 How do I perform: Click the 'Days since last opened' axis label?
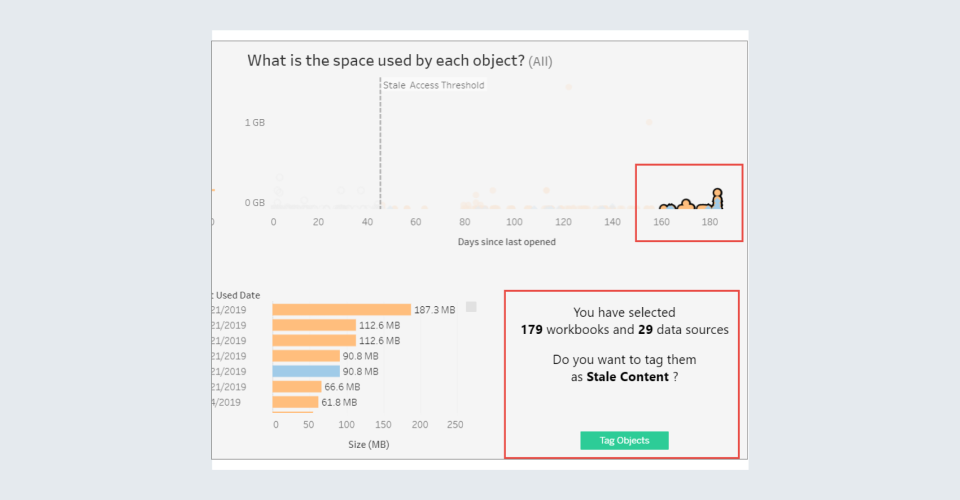(x=507, y=242)
